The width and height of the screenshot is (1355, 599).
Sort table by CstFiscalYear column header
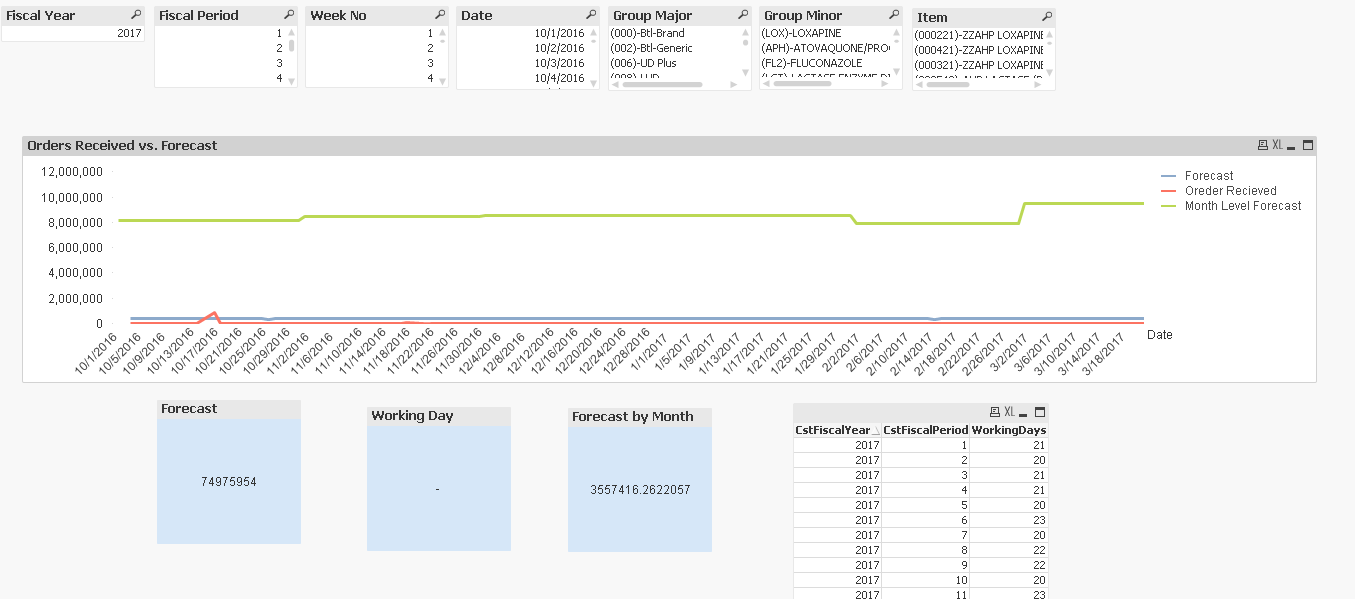836,430
